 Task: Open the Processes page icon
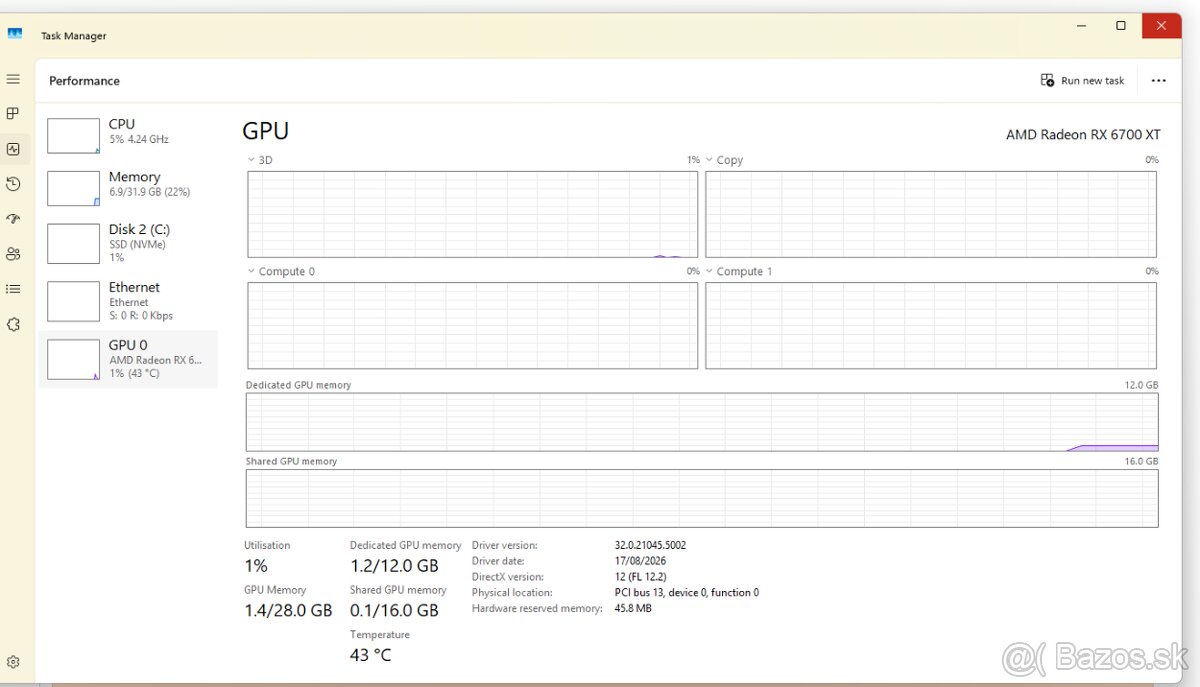(13, 114)
